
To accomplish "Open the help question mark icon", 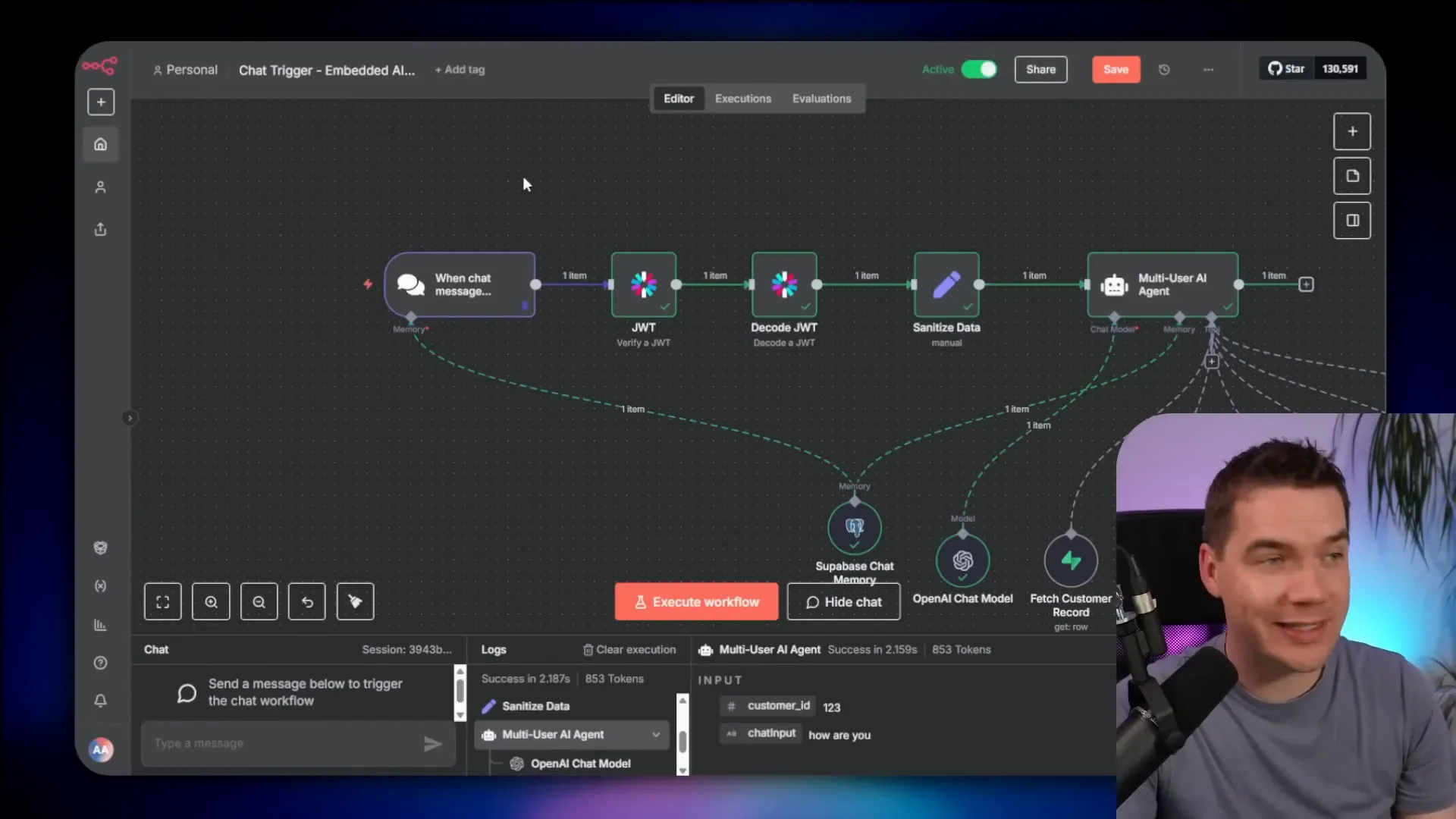I will pyautogui.click(x=100, y=663).
